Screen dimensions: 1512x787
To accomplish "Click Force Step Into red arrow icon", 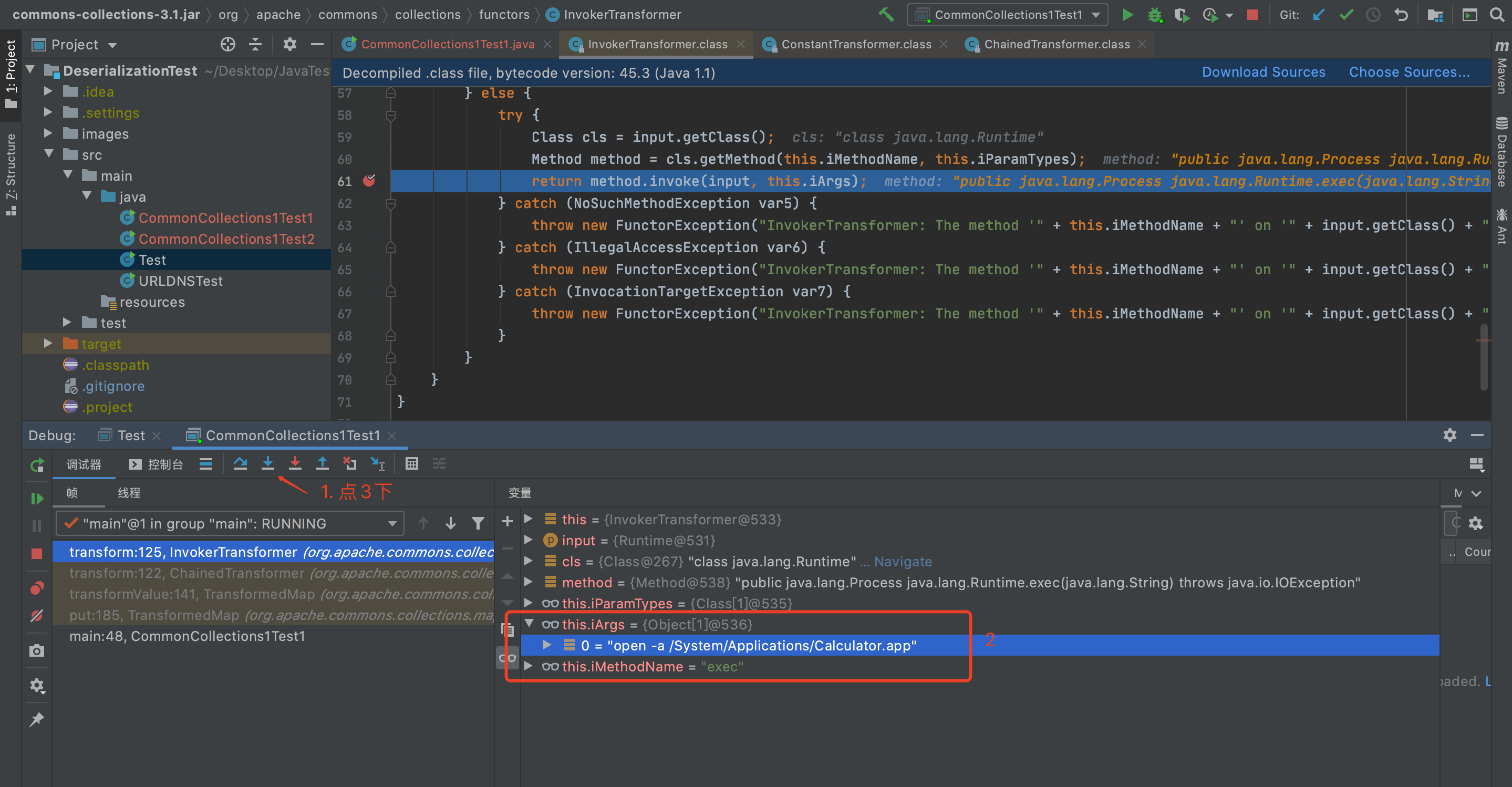I will coord(295,463).
